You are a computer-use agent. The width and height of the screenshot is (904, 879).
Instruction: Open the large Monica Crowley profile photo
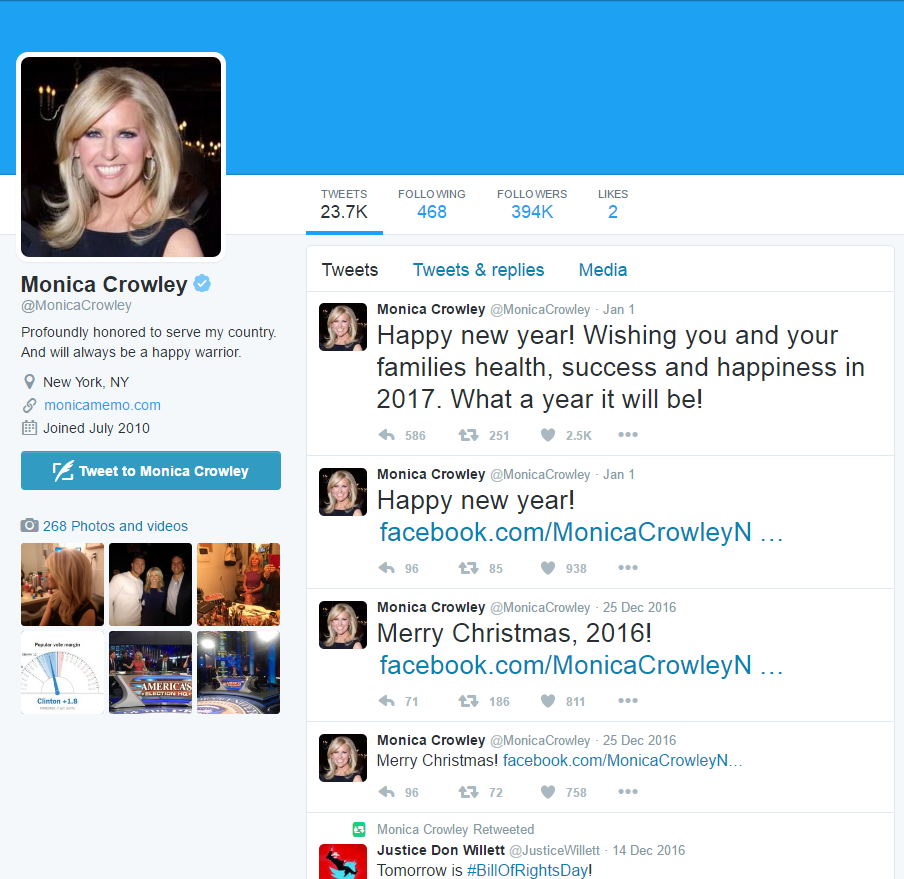(121, 156)
